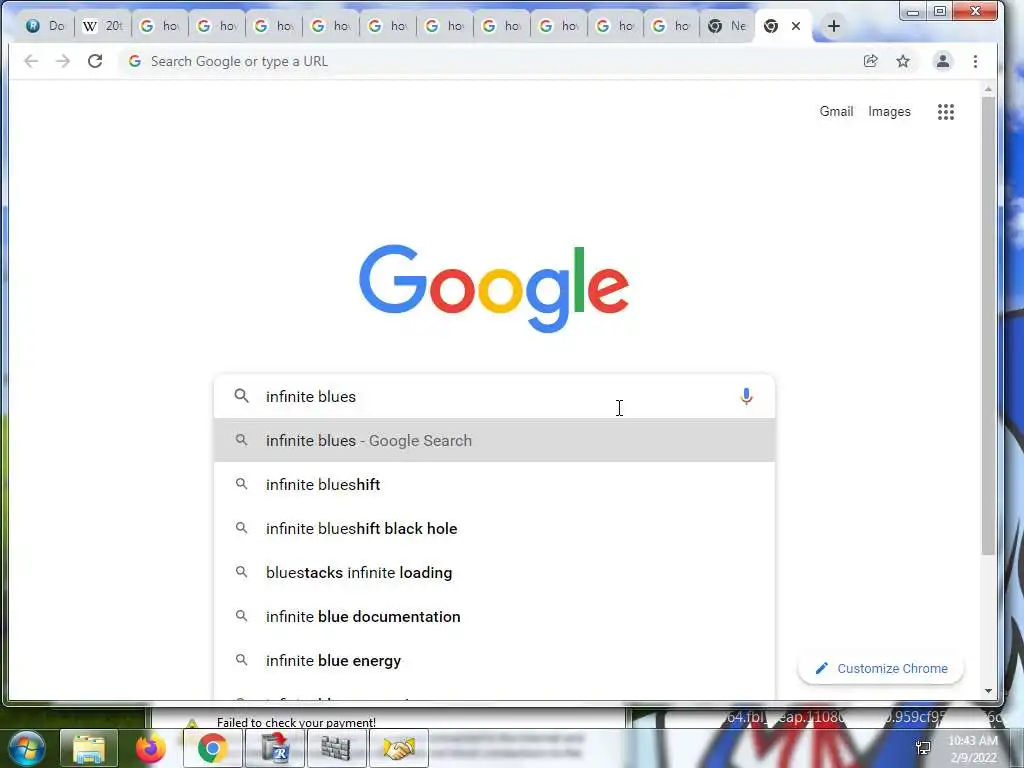Viewport: 1024px width, 768px height.
Task: Go back using the browser back arrow
Action: tap(31, 61)
